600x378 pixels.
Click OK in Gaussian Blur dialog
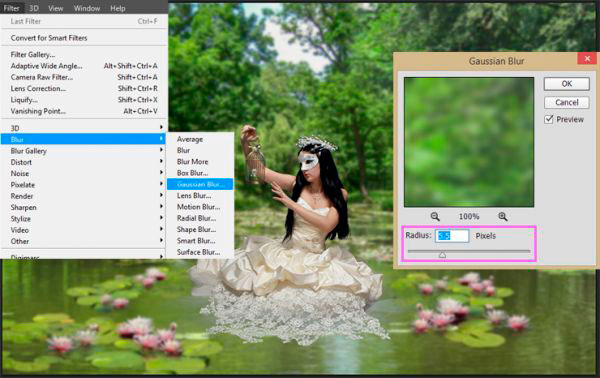click(567, 84)
